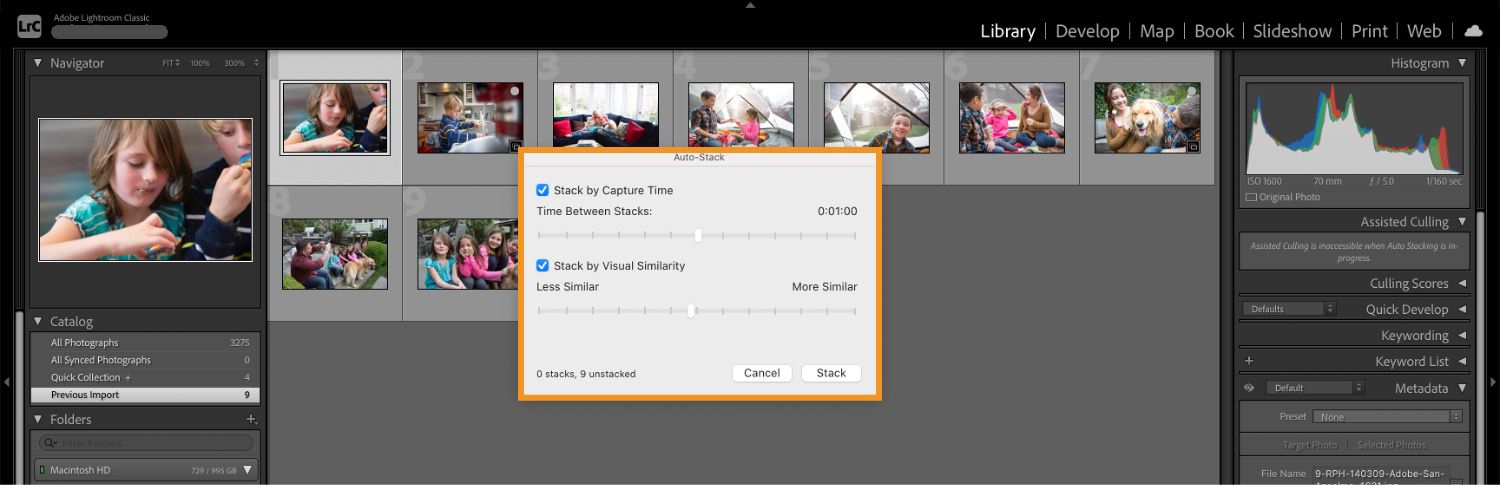This screenshot has width=1500, height=485.
Task: Set Navigator zoom to 100%
Action: tap(200, 63)
